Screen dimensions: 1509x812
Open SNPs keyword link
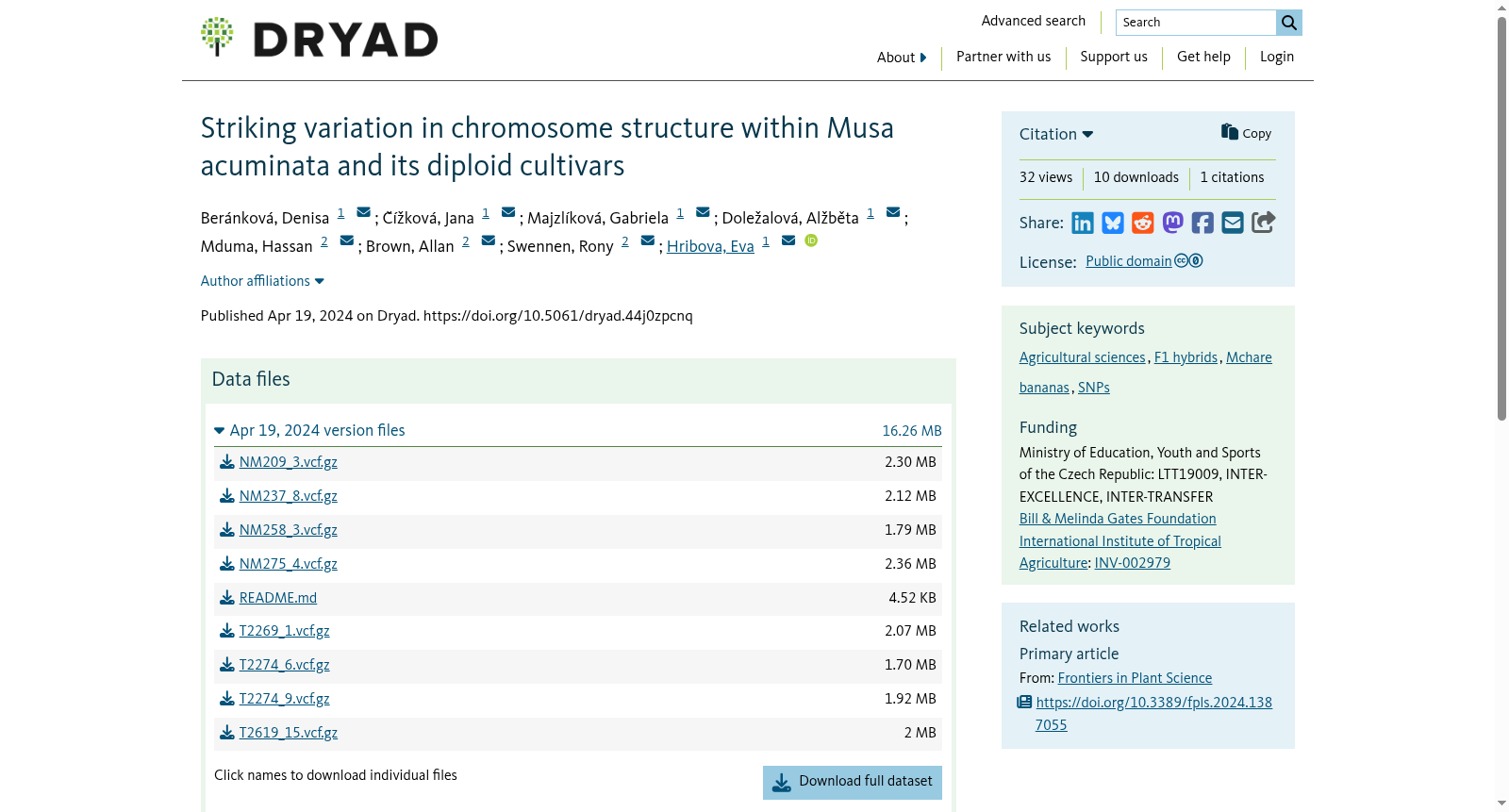coord(1094,388)
